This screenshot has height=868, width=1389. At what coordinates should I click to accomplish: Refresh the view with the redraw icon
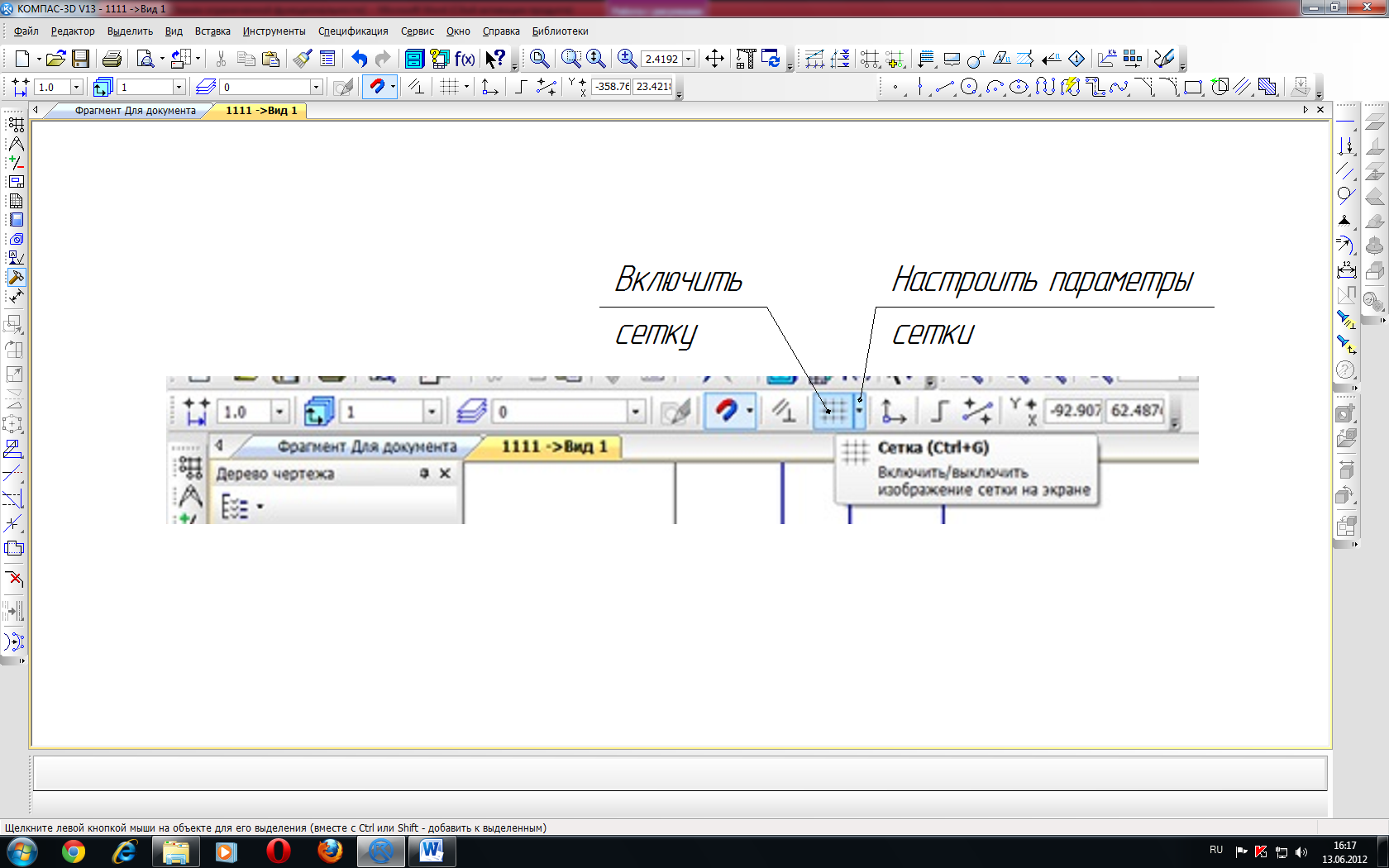click(x=771, y=59)
